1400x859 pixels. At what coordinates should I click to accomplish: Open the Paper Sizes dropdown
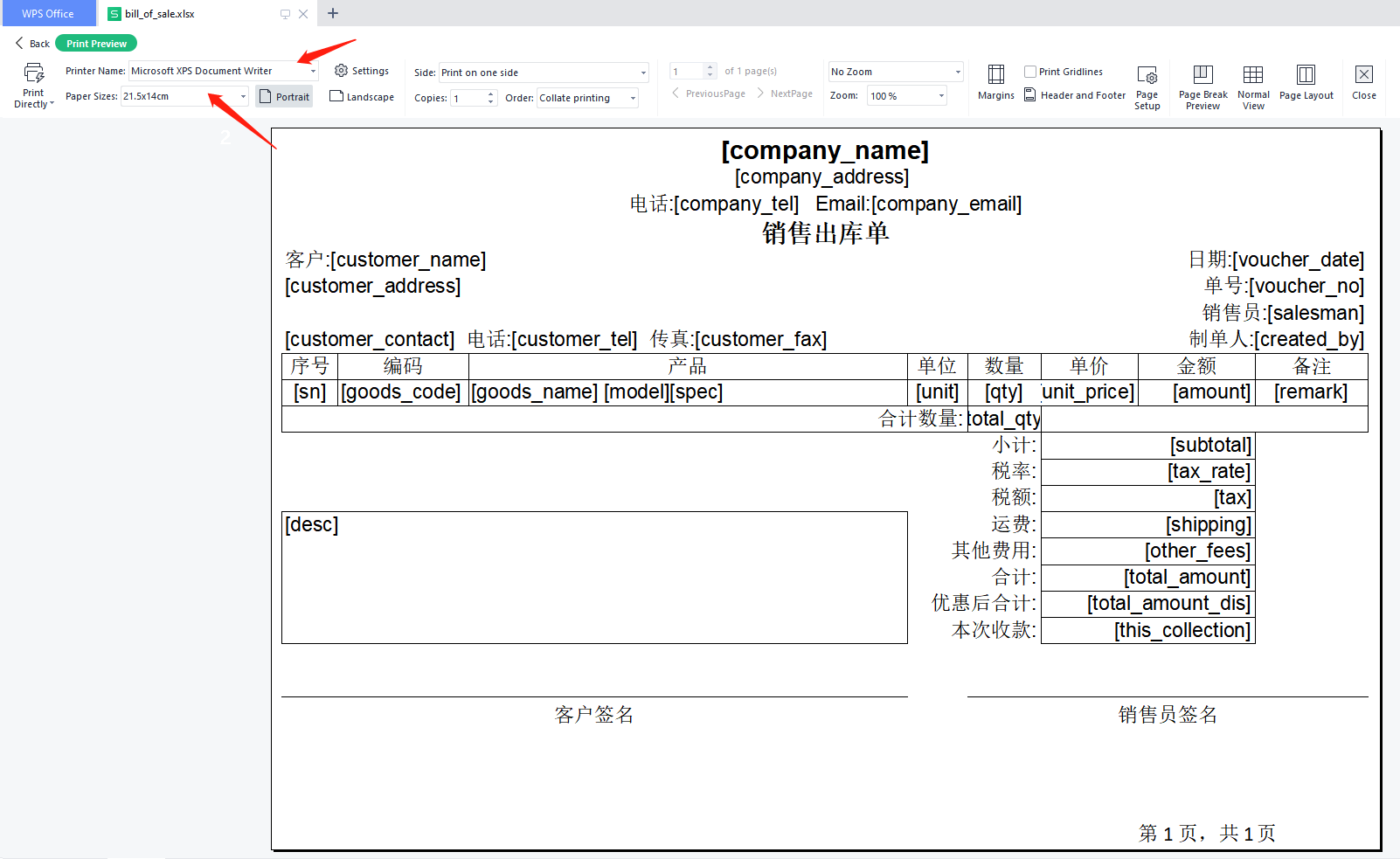coord(243,97)
